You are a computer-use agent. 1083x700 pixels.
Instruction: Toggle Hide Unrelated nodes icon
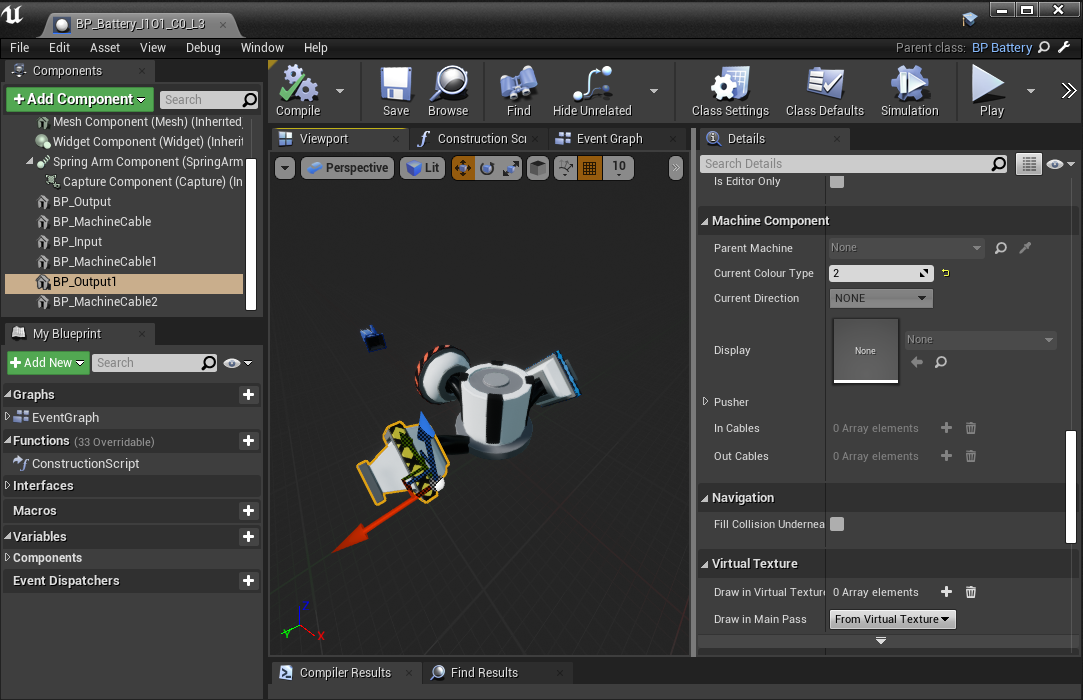pos(592,86)
